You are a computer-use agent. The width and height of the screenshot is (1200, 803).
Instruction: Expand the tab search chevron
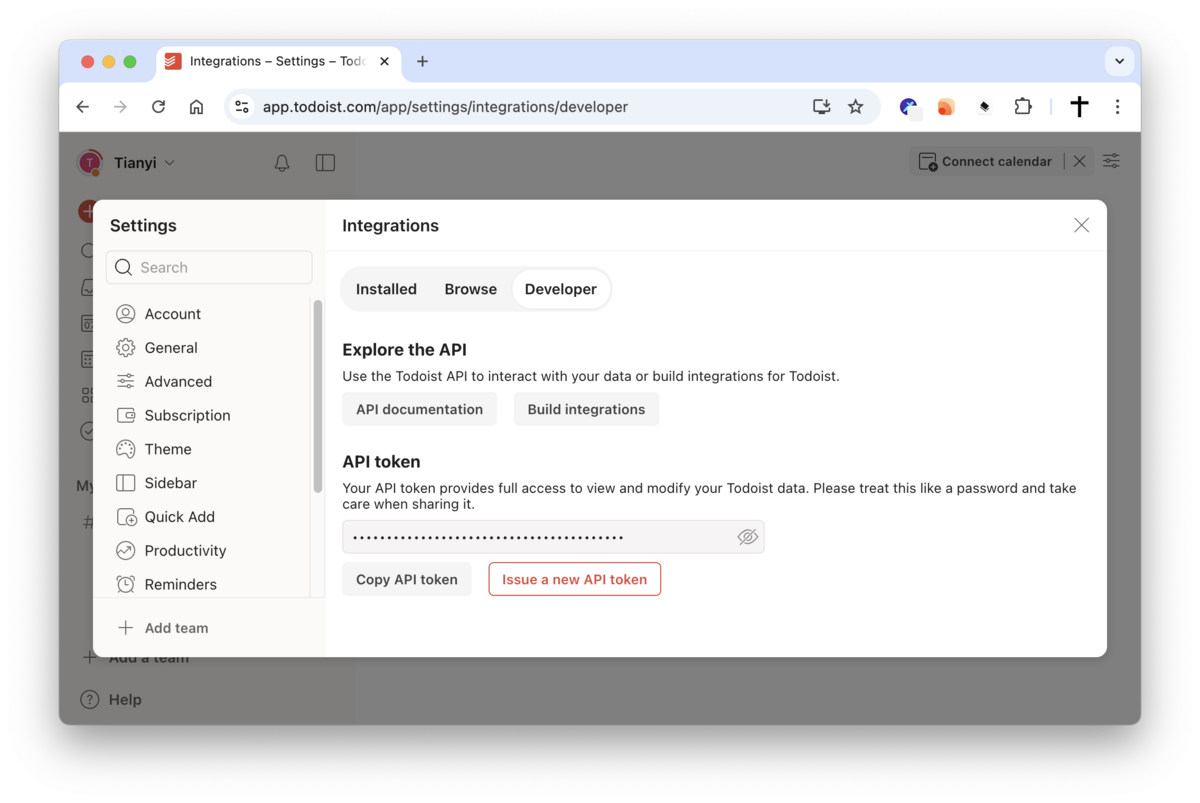pos(1119,61)
